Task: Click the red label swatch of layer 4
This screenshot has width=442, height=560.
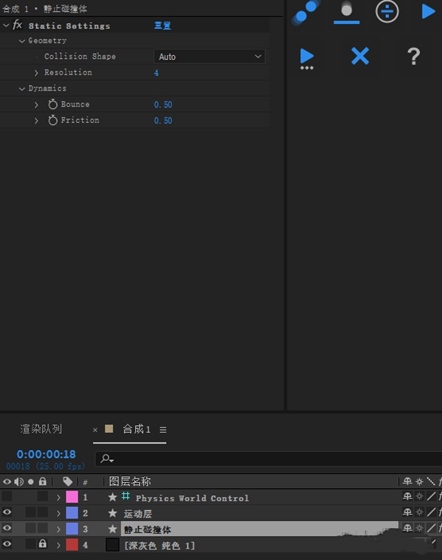Action: [x=72, y=545]
